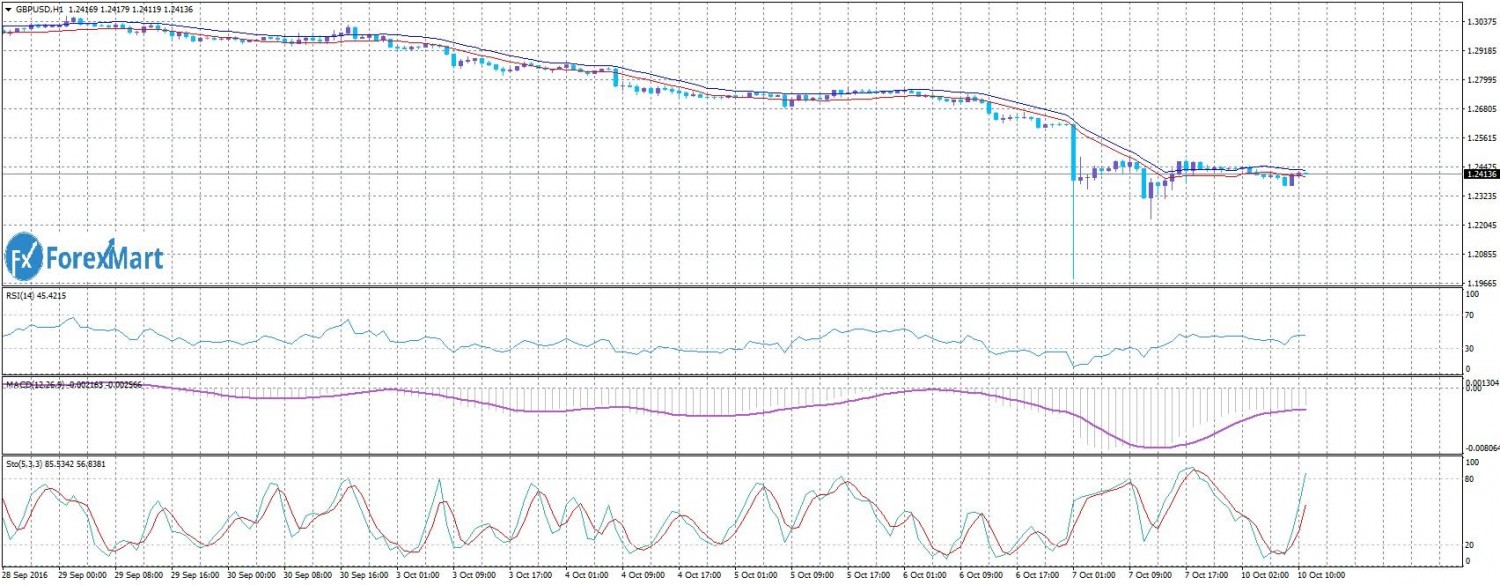Click the RSI(14) indicator label
This screenshot has width=1500, height=585.
22,296
